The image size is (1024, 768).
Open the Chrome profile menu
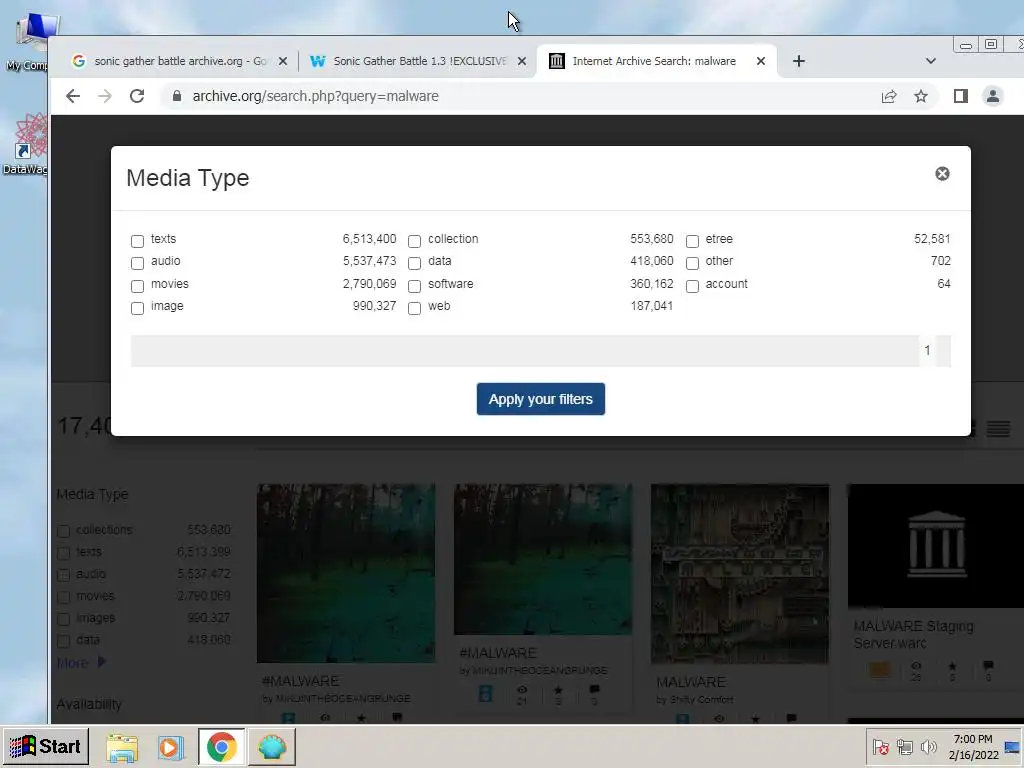click(993, 97)
